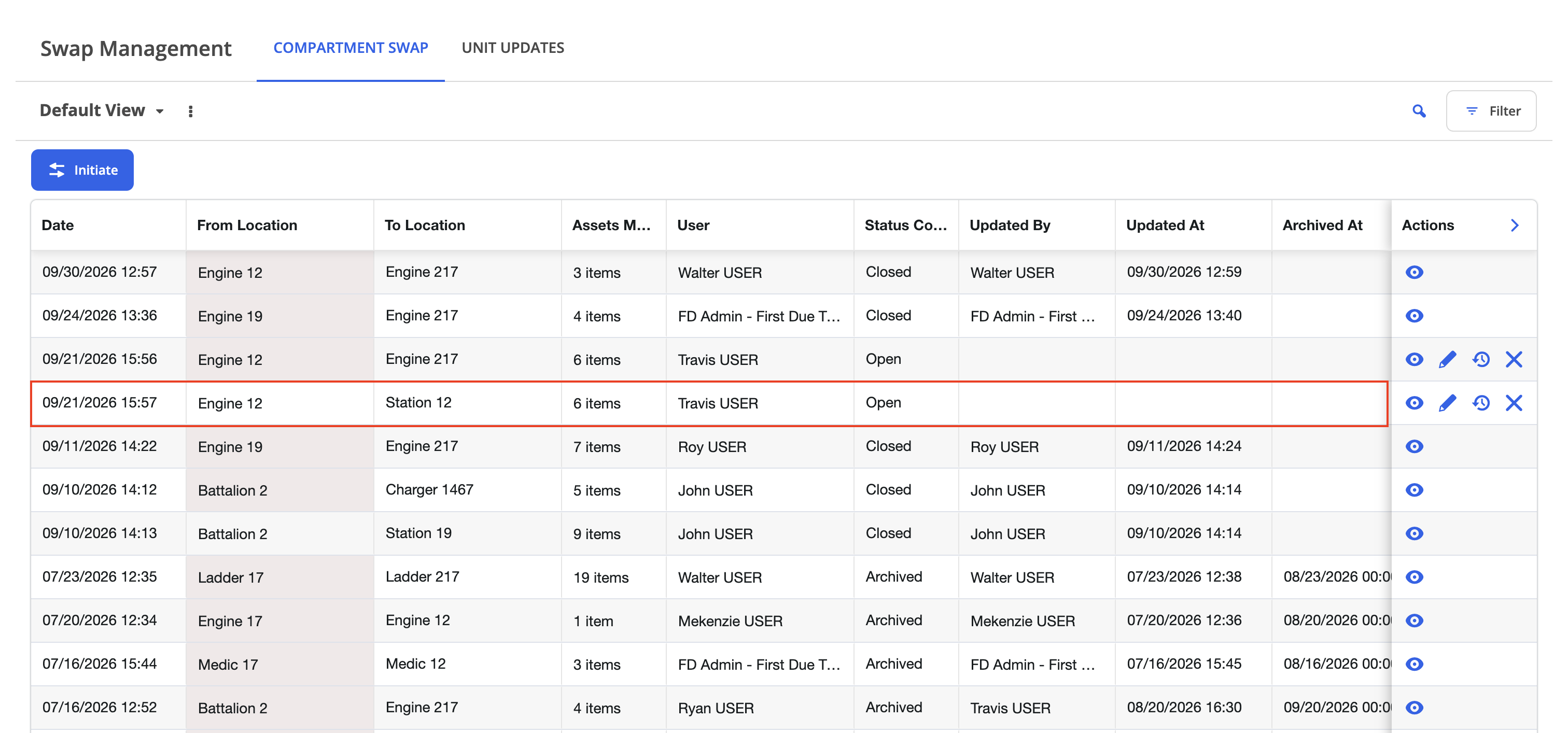Image resolution: width=1568 pixels, height=733 pixels.
Task: Click the 08/20/2026 16:30 updated cell
Action: [x=1193, y=708]
